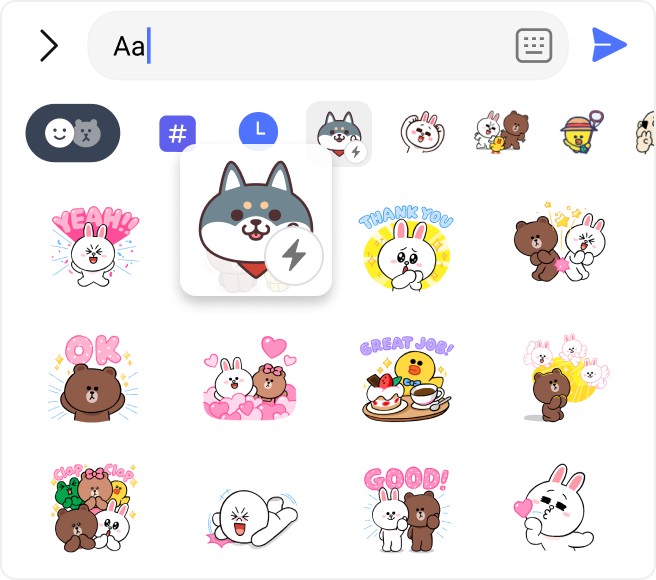Send the Brown praying with angel Conys sticker
Viewport: 656px width, 580px height.
566,377
